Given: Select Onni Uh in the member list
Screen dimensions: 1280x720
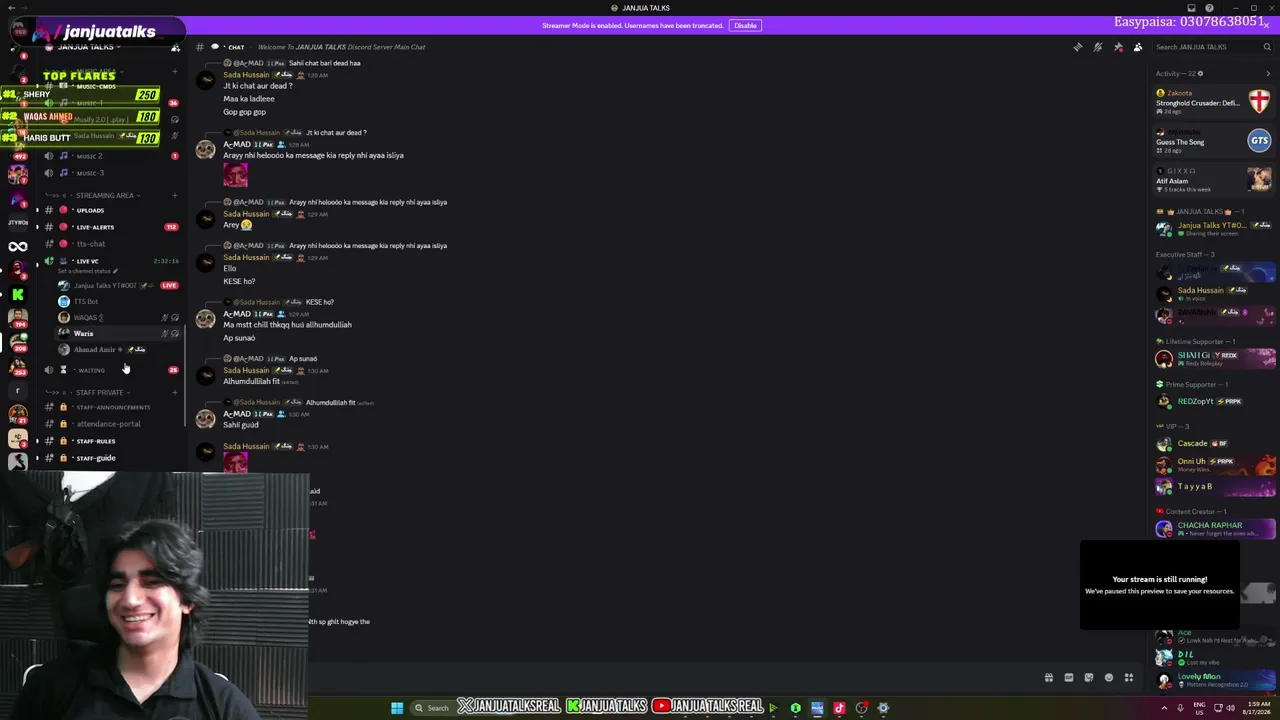Looking at the screenshot, I should click(1213, 465).
